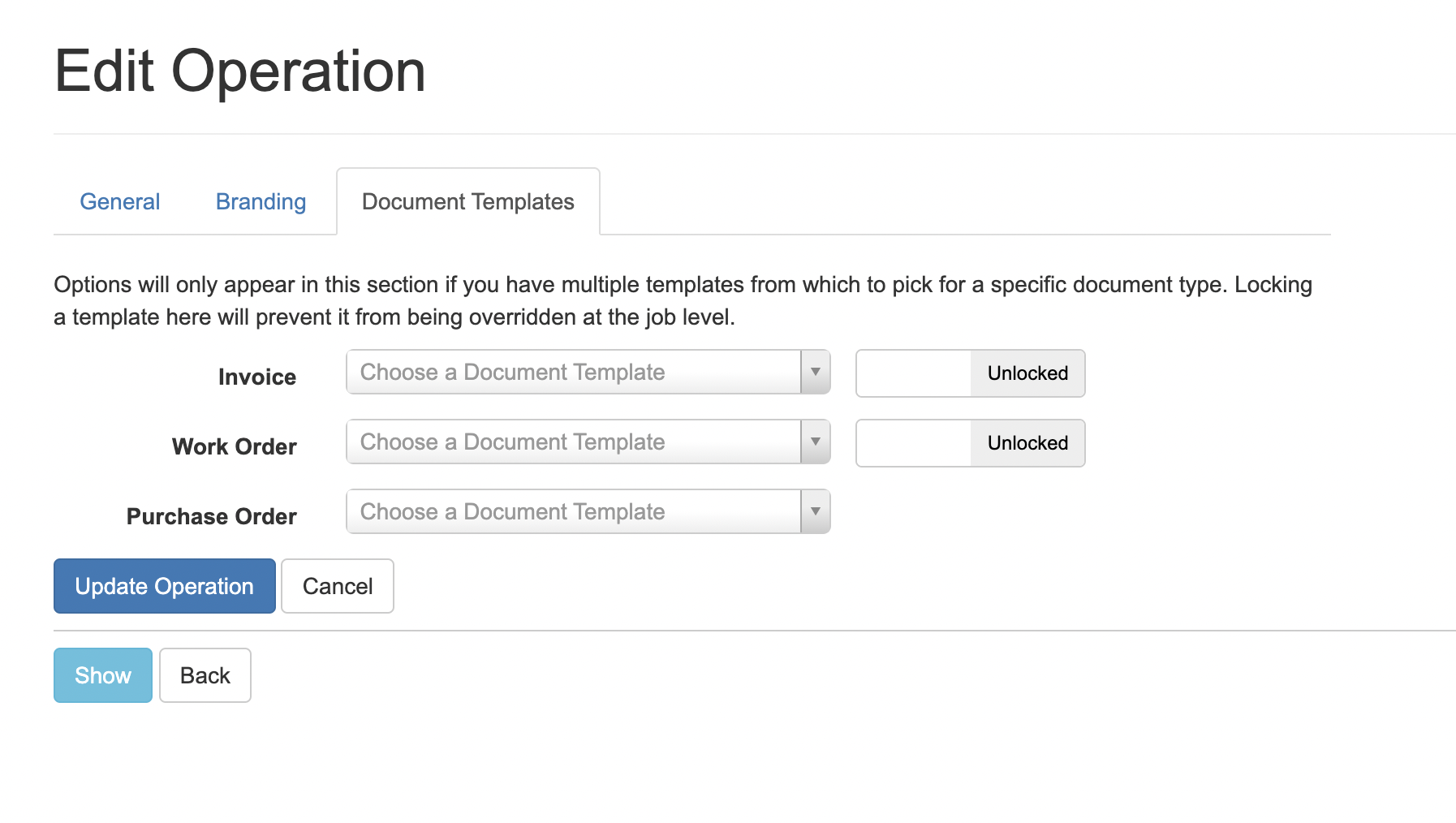This screenshot has width=1456, height=823.
Task: Toggle the Invoice template Unlocked switch
Action: 970,373
